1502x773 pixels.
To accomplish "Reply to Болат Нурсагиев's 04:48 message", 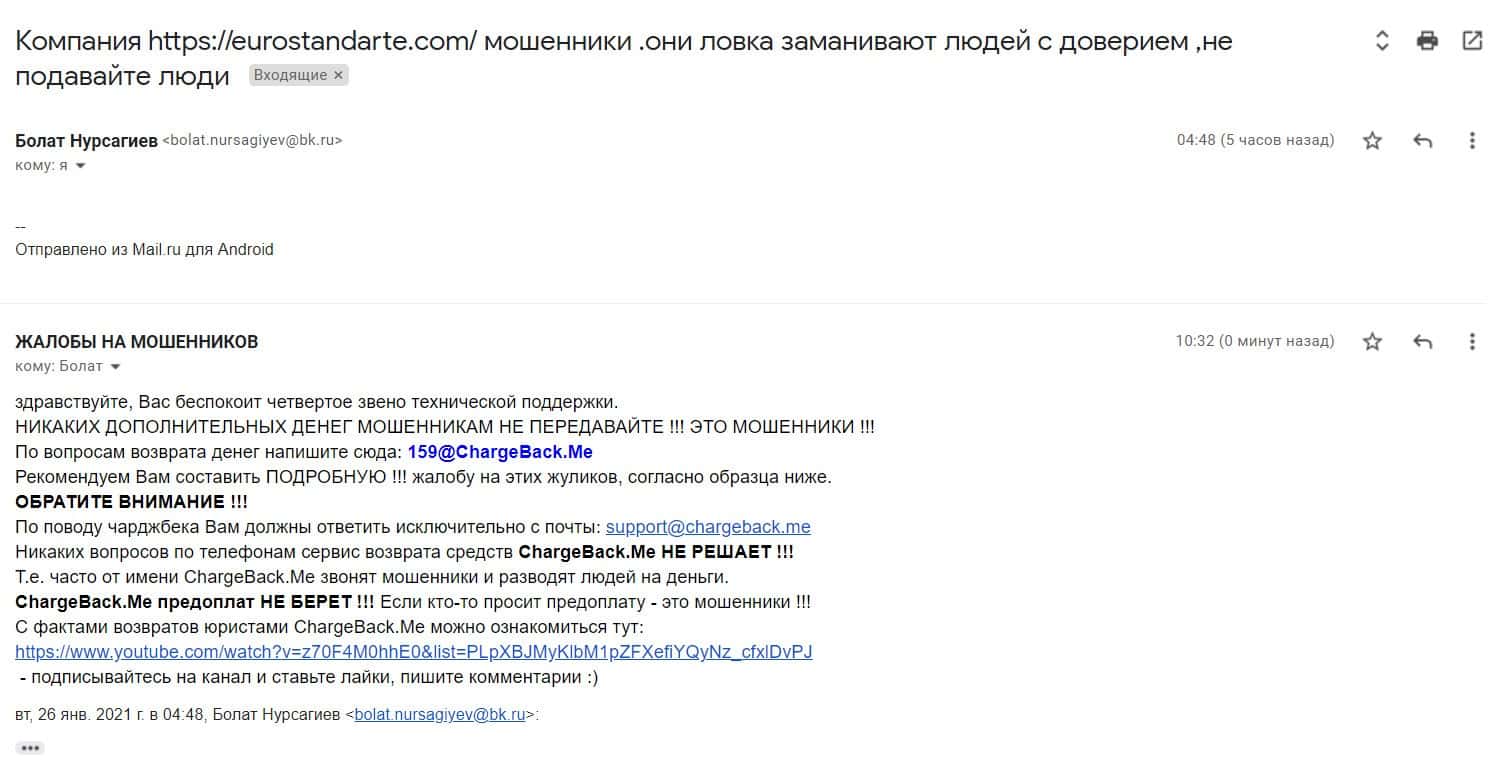I will coord(1422,141).
